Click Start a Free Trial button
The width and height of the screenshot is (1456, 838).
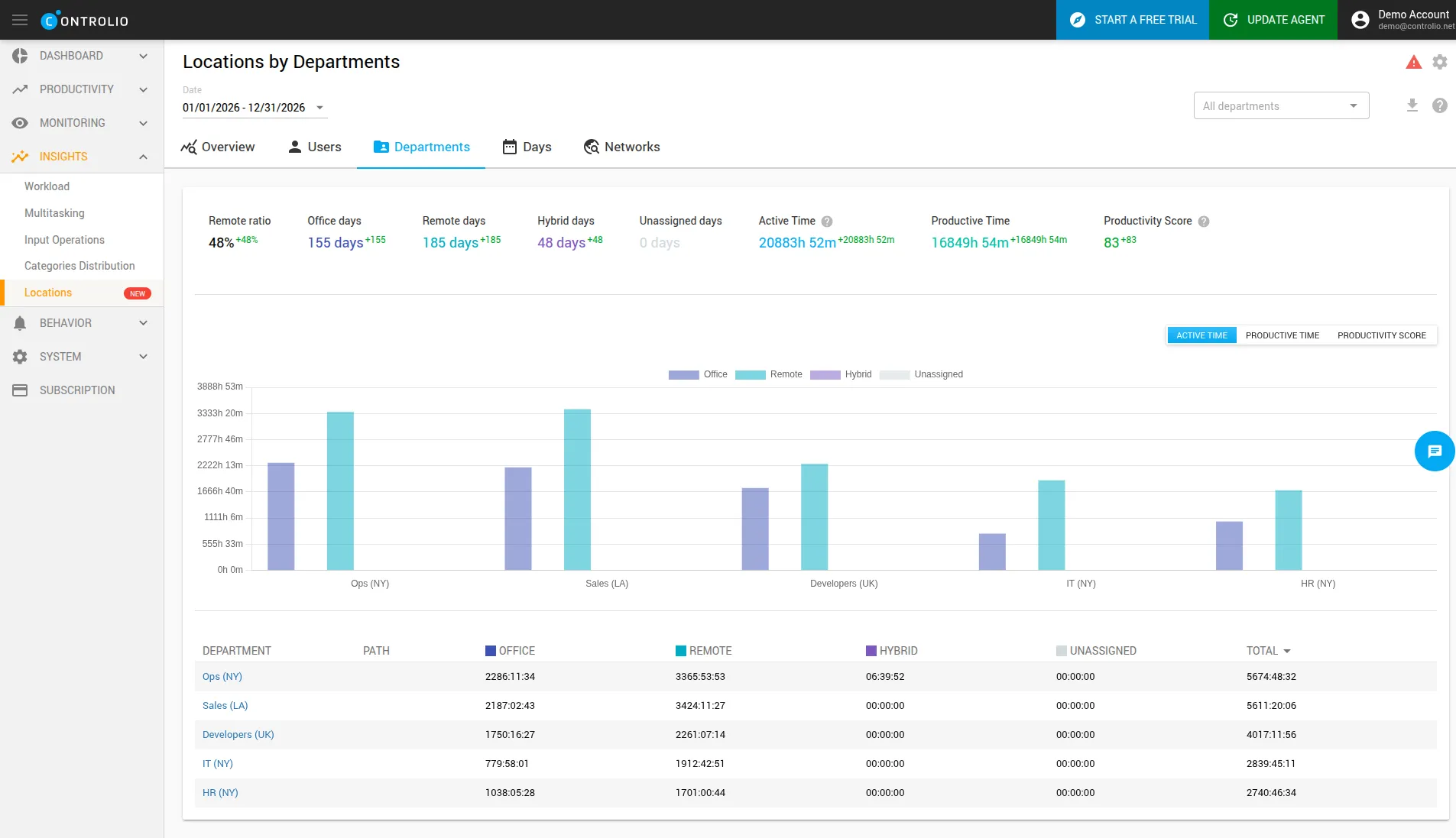tap(1133, 20)
